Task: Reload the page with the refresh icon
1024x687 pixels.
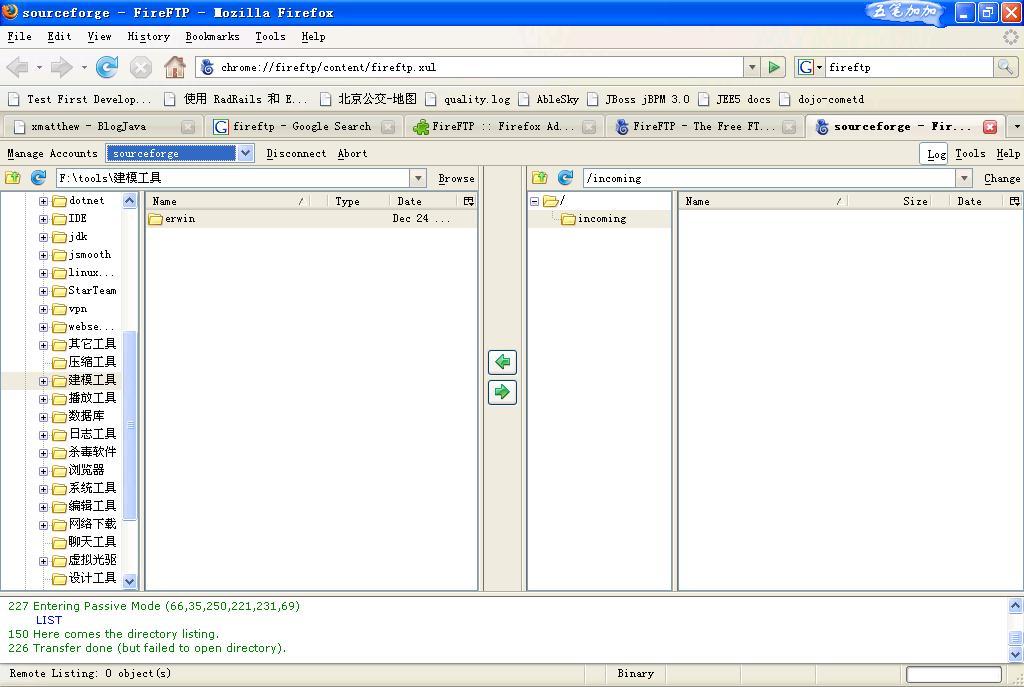Action: click(107, 67)
